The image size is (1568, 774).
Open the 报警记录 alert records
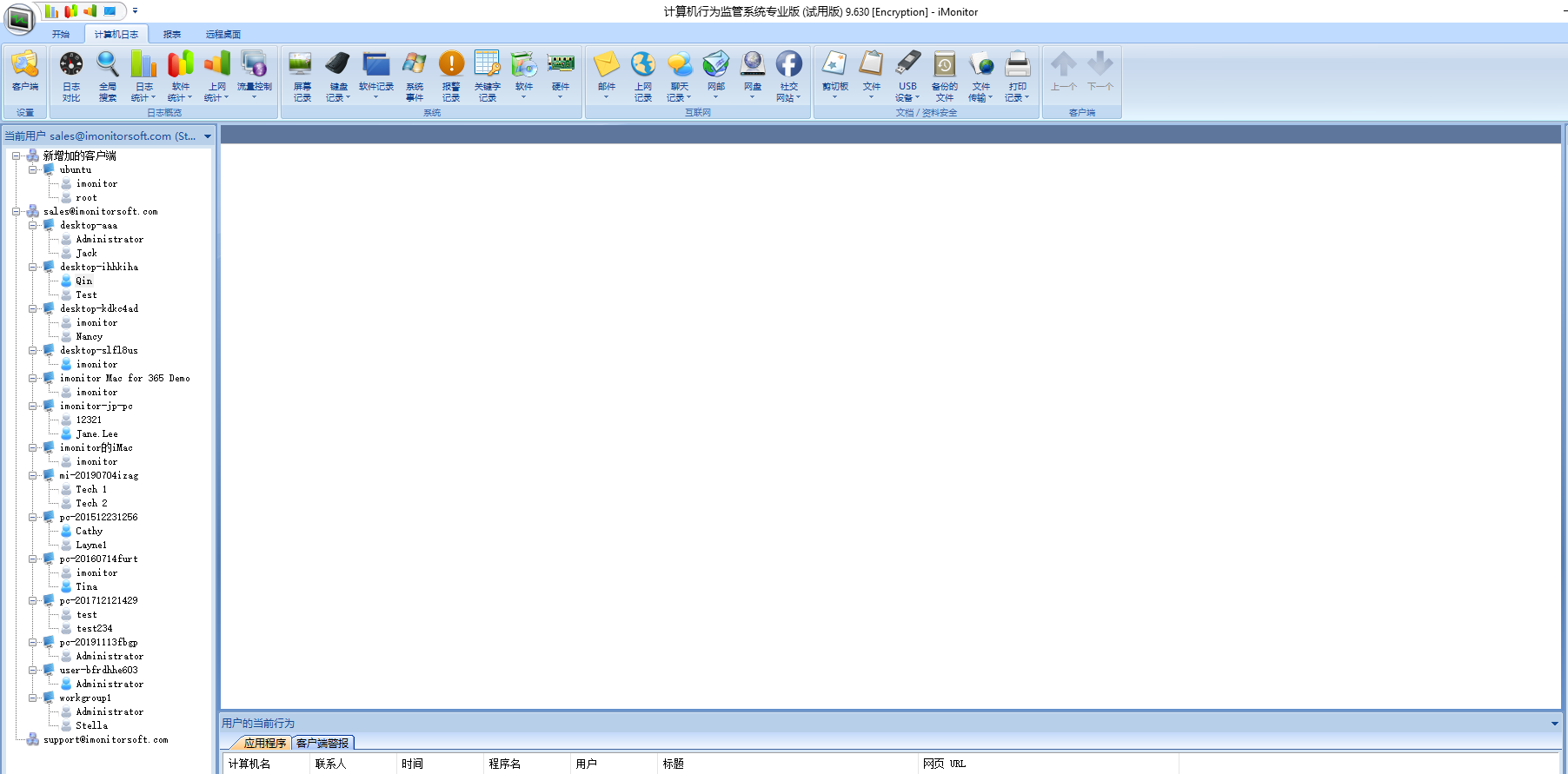[x=451, y=76]
